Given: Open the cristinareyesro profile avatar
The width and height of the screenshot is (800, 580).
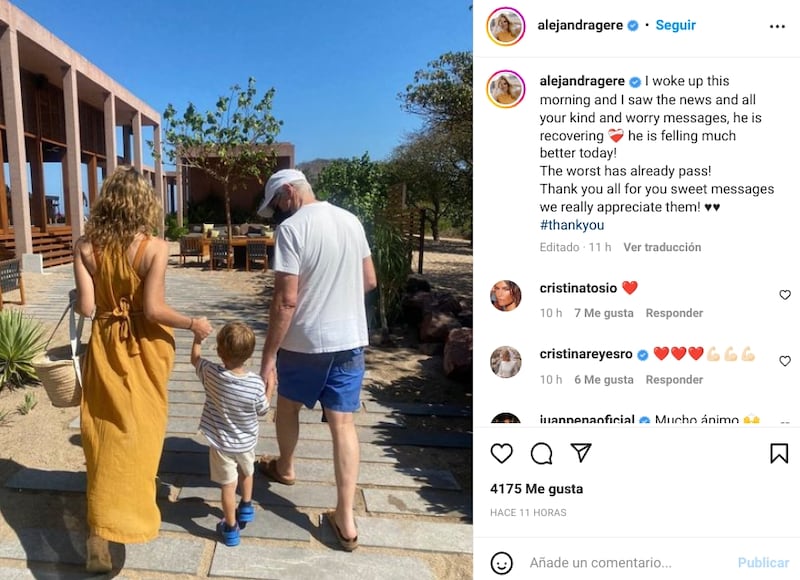Looking at the screenshot, I should point(506,362).
